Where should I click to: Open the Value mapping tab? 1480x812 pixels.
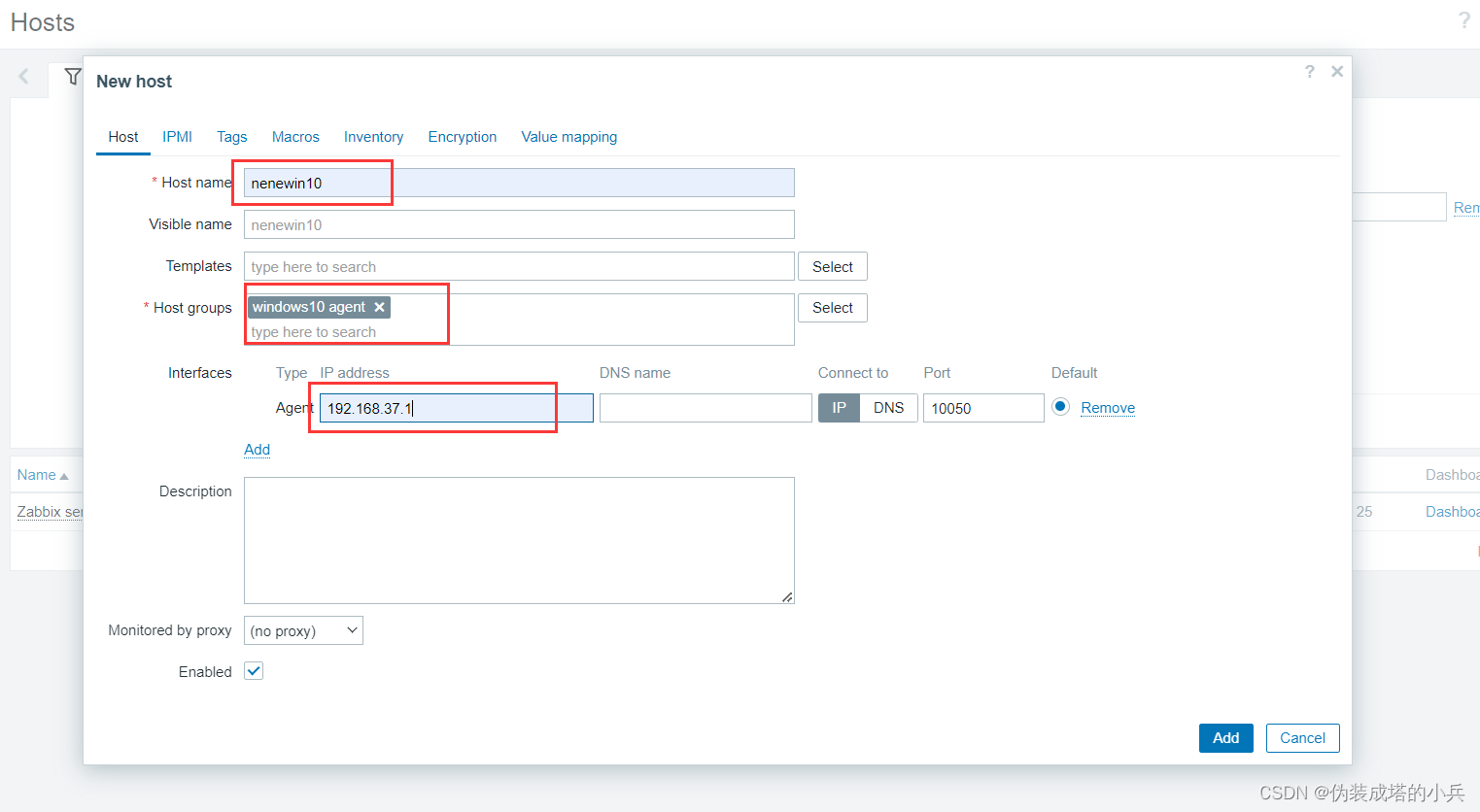coord(569,137)
